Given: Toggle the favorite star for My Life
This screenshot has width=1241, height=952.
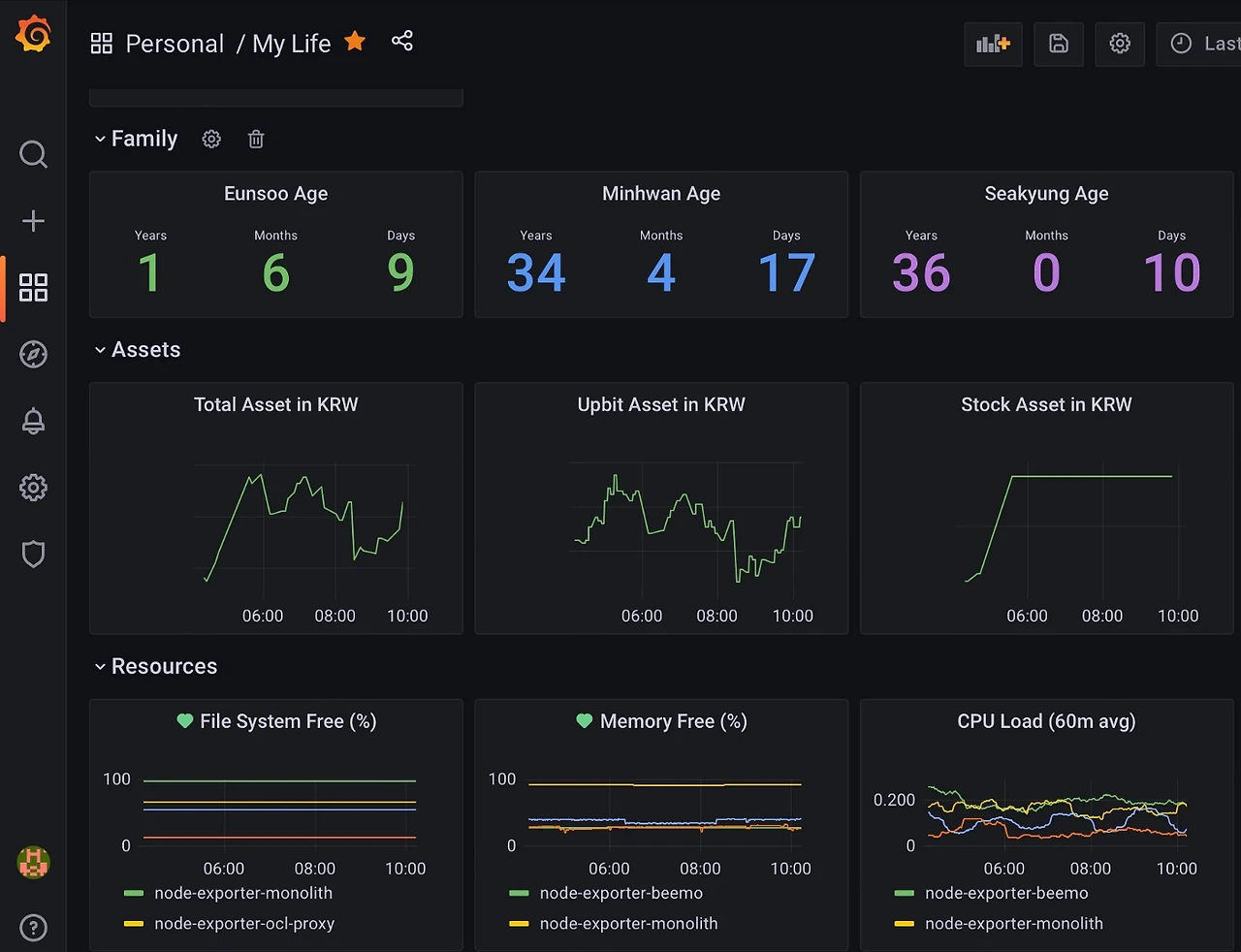Looking at the screenshot, I should tap(356, 41).
